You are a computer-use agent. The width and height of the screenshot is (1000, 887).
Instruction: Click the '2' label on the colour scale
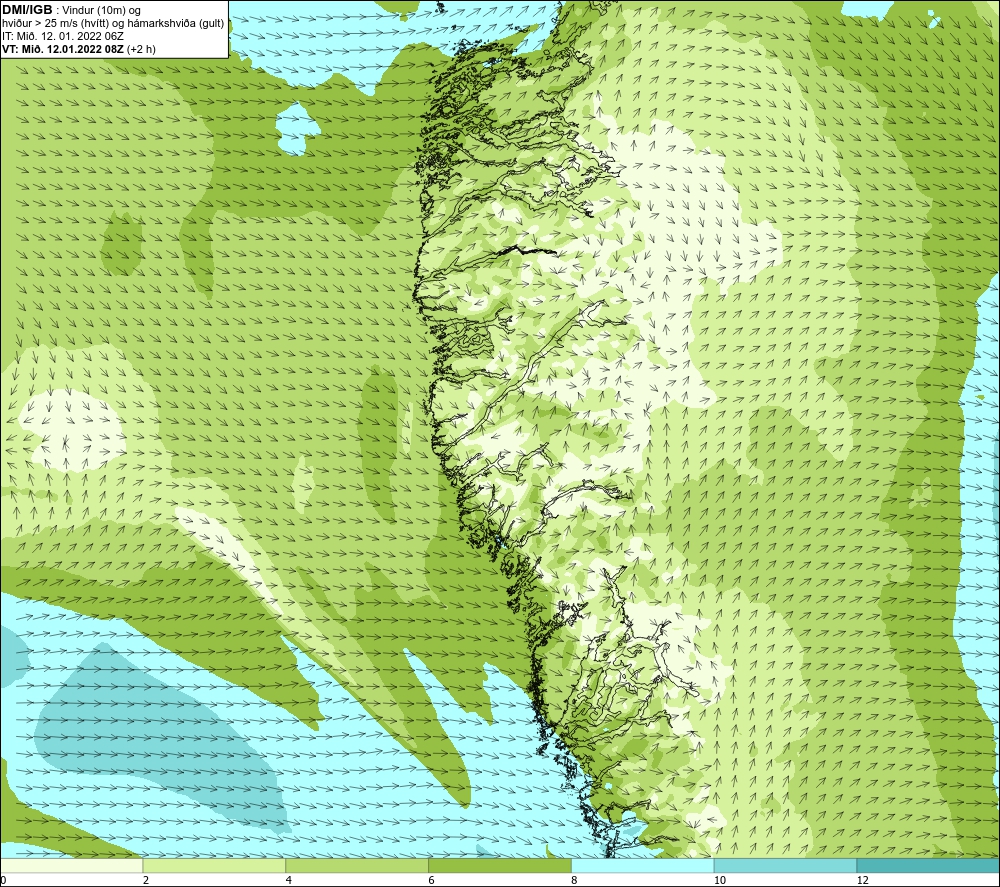tap(146, 880)
